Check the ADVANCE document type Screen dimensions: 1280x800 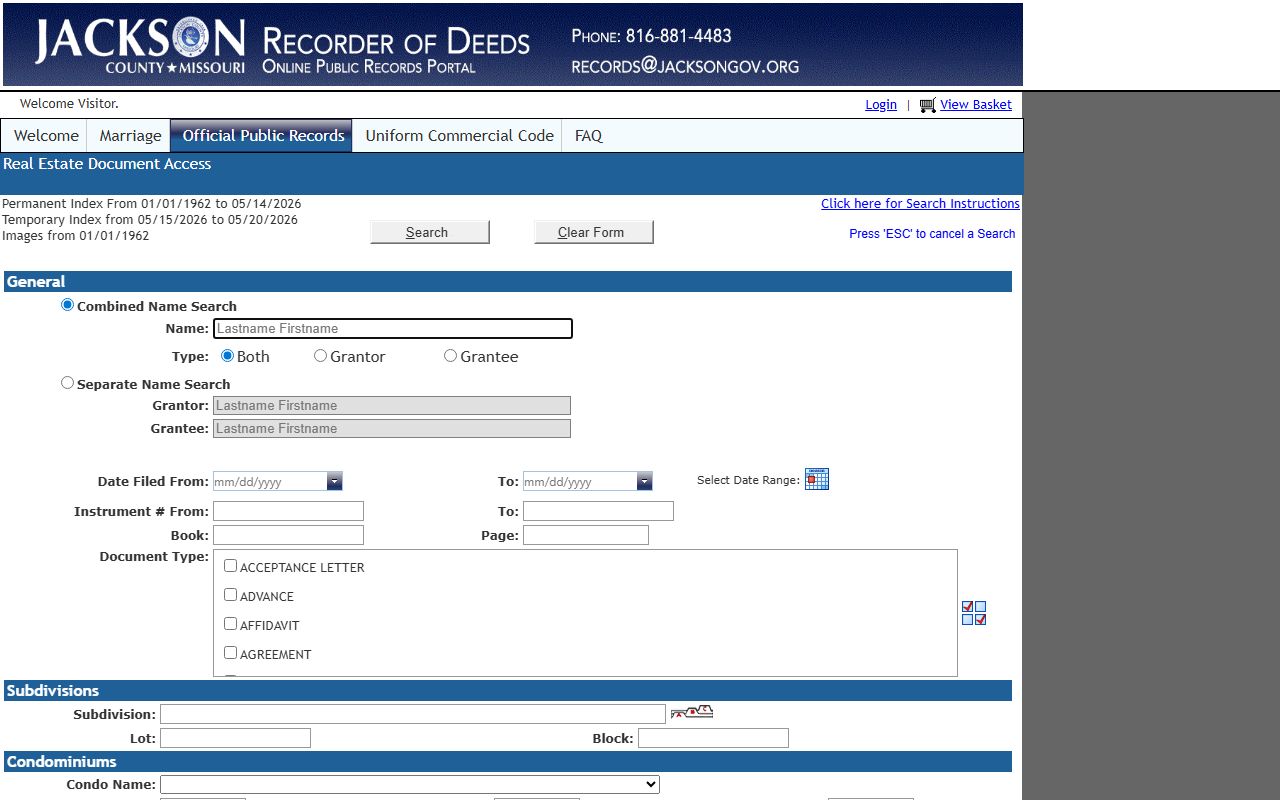tap(230, 595)
